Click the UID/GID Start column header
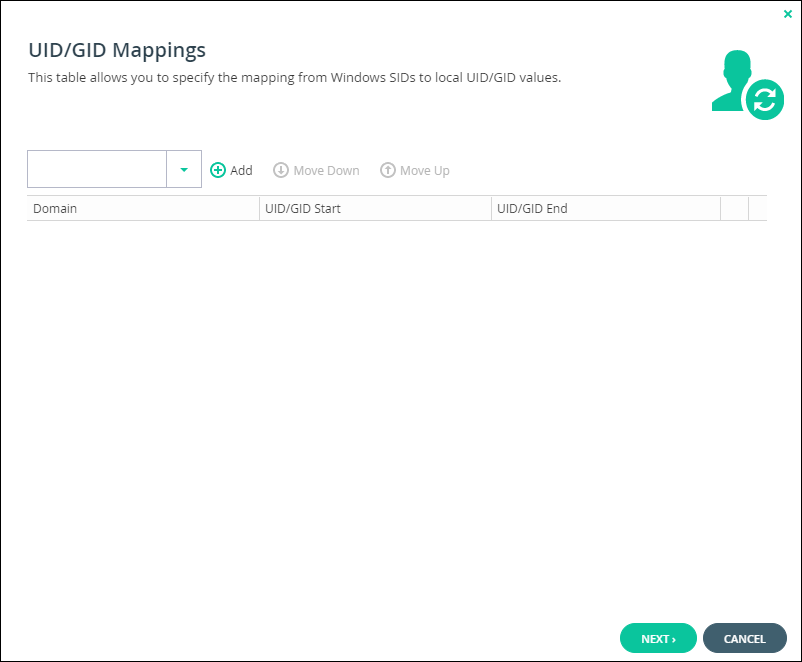The image size is (802, 662). pyautogui.click(x=375, y=209)
